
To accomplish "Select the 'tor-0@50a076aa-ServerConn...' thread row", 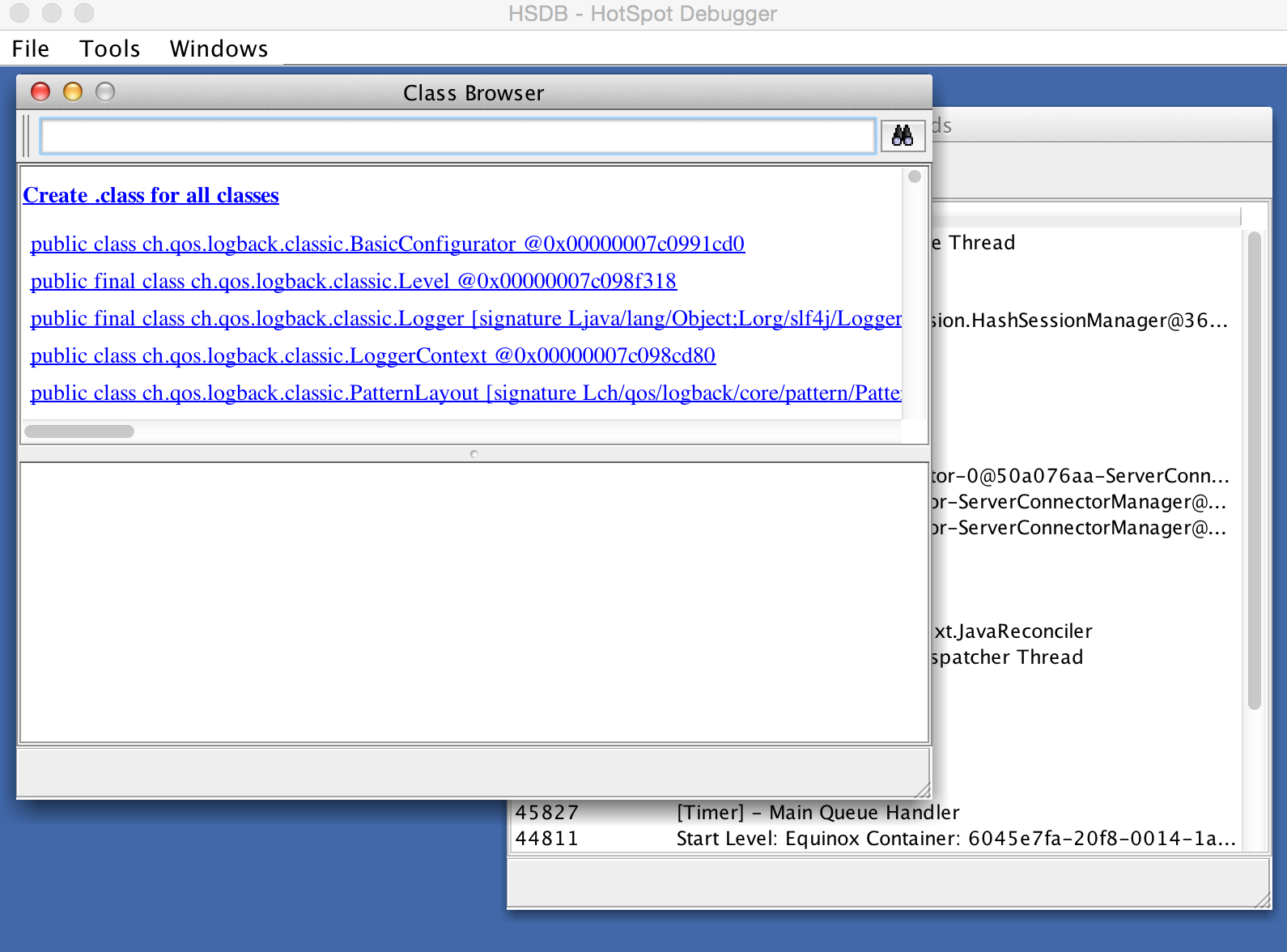I will (1086, 476).
